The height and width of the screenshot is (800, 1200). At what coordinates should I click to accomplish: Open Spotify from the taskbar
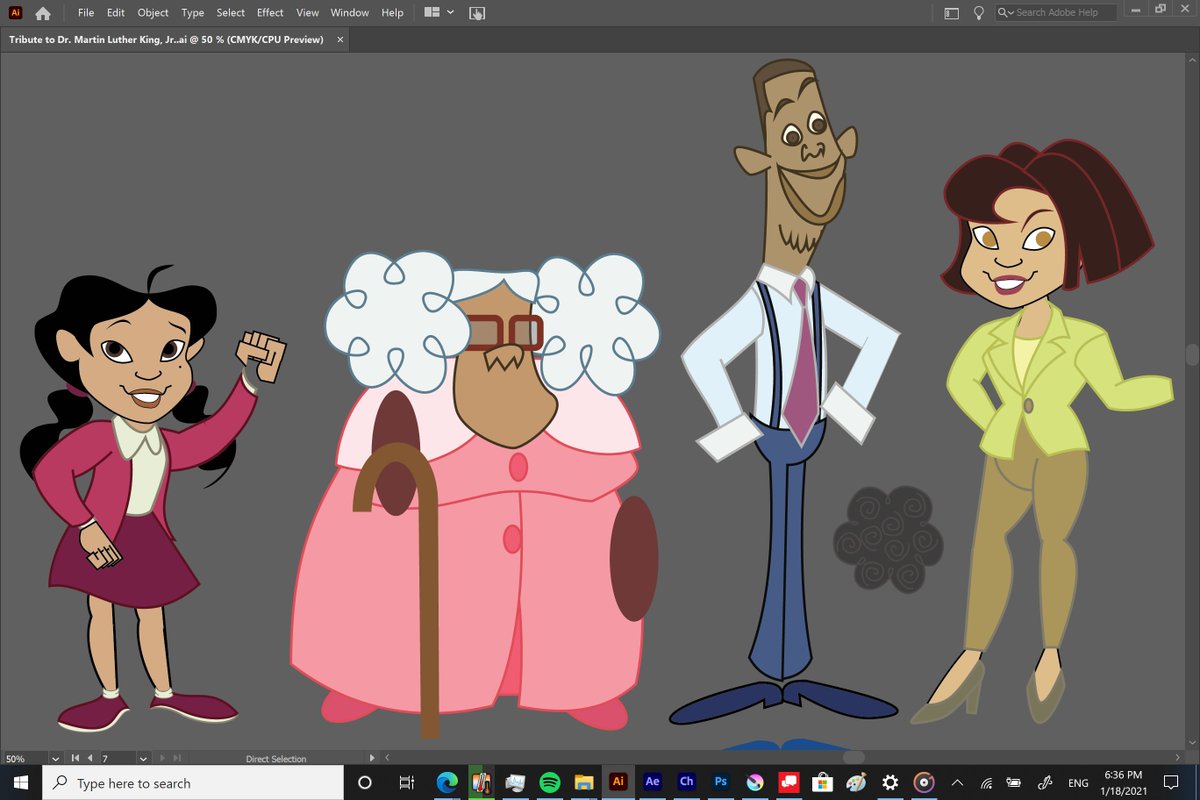click(x=549, y=783)
